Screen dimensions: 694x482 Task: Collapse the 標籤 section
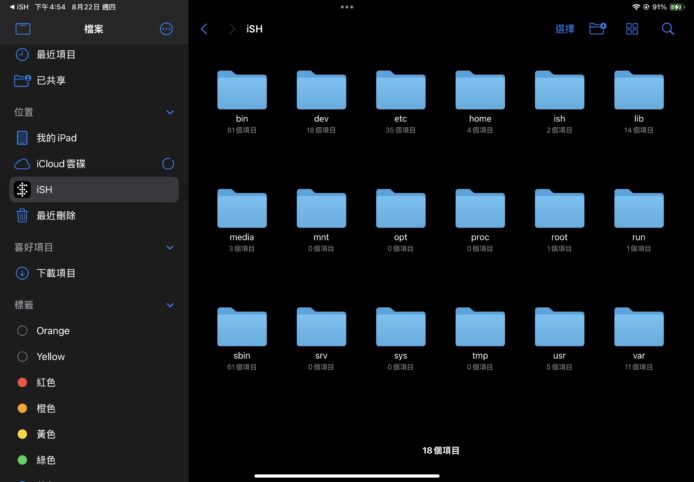pyautogui.click(x=169, y=305)
